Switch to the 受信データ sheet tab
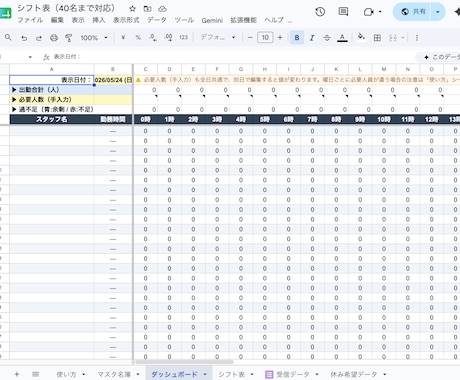 292,374
